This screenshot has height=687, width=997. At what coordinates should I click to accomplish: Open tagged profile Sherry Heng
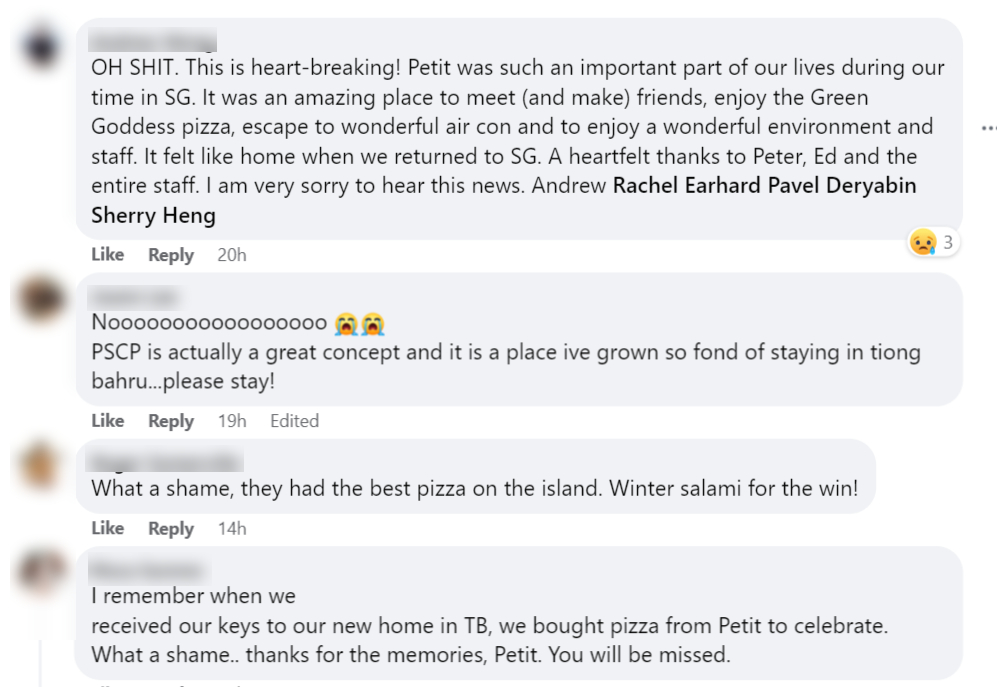(153, 215)
